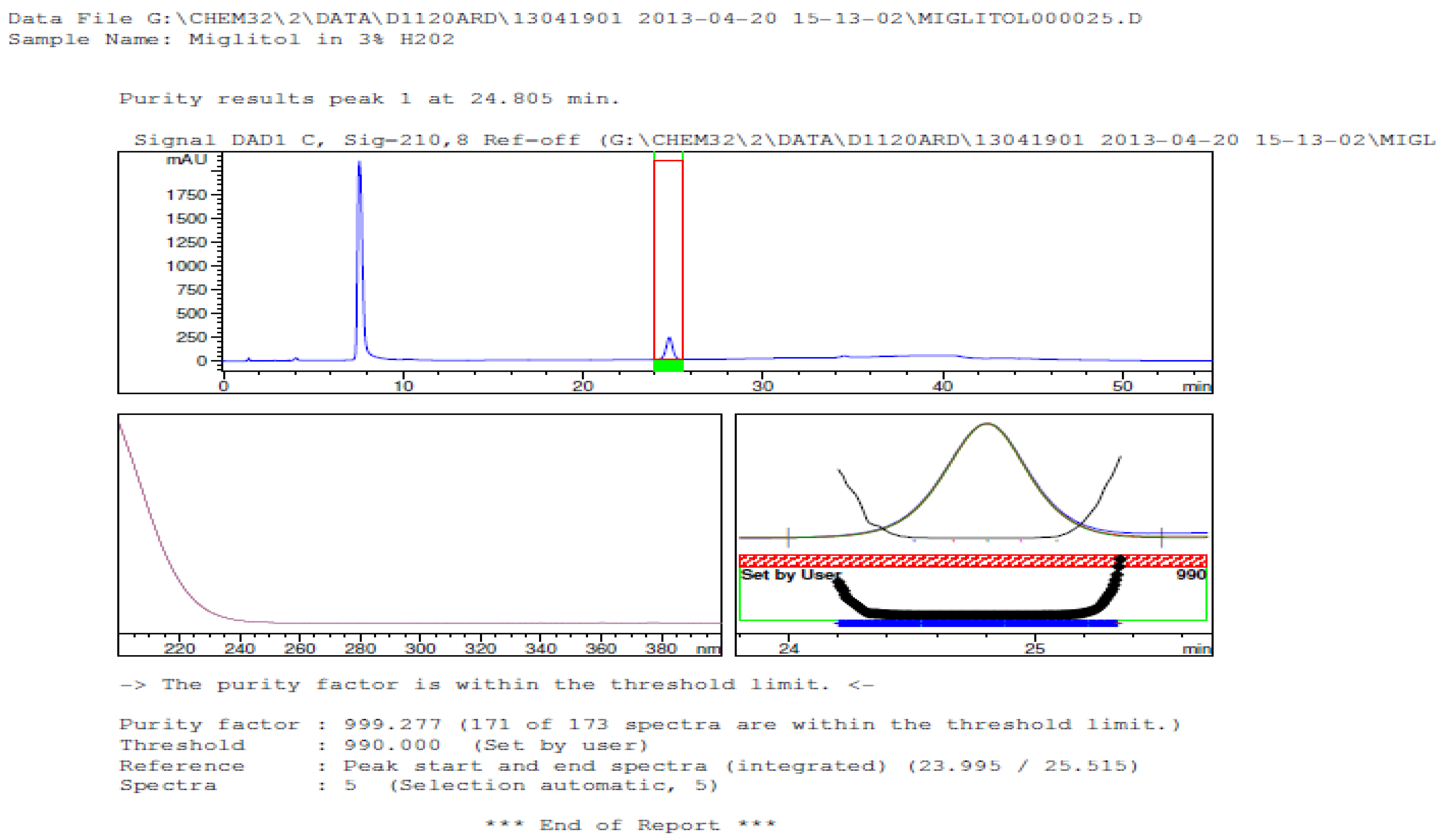The width and height of the screenshot is (1443, 840).
Task: Click the Sample Name line at the top
Action: 231,40
